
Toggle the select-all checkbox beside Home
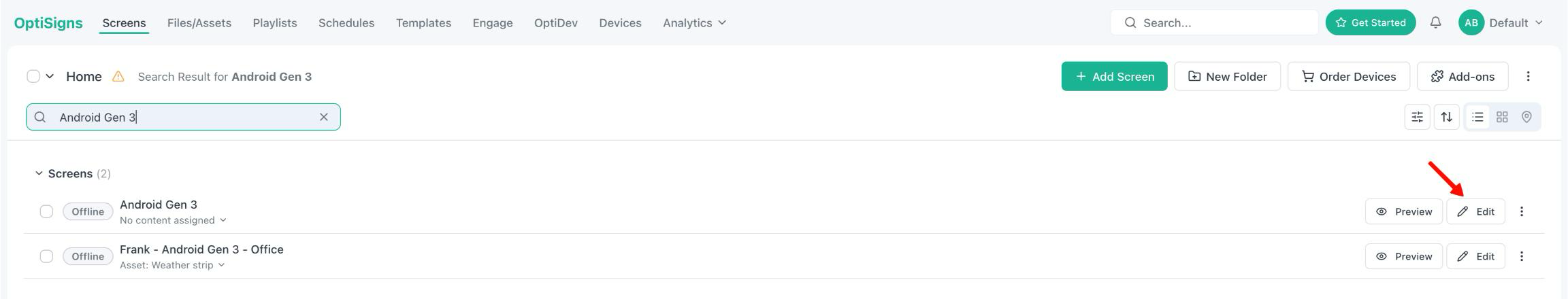[33, 76]
